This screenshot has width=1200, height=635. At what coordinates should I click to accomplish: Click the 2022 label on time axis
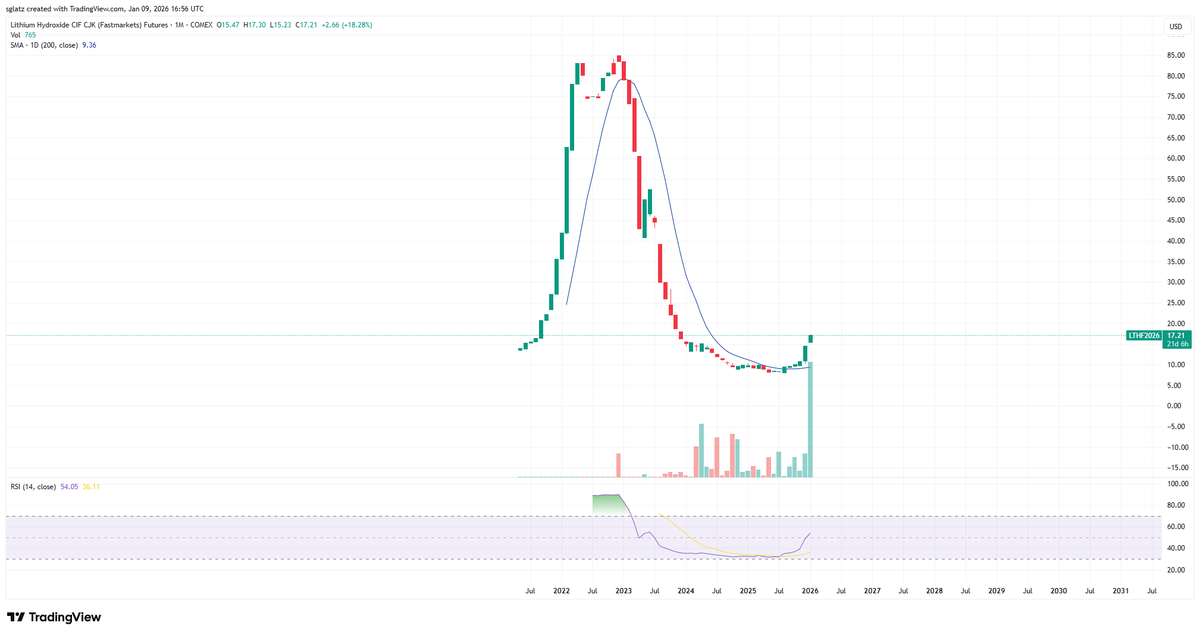coord(561,591)
